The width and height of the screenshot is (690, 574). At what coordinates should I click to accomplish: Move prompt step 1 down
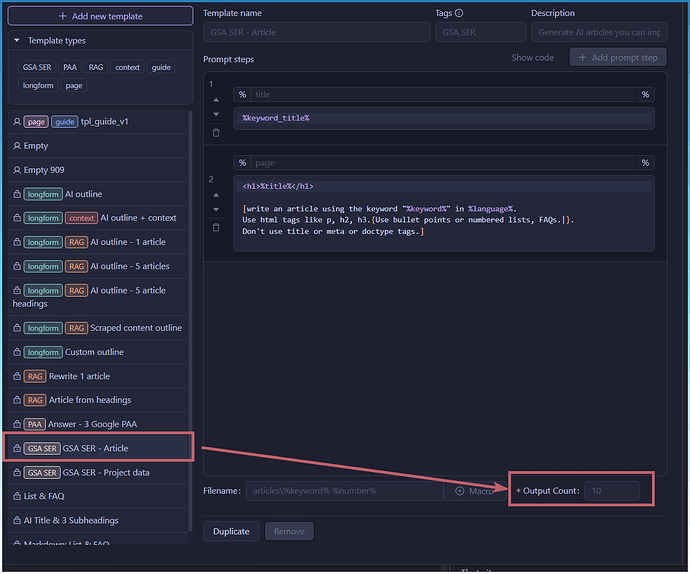(x=216, y=114)
